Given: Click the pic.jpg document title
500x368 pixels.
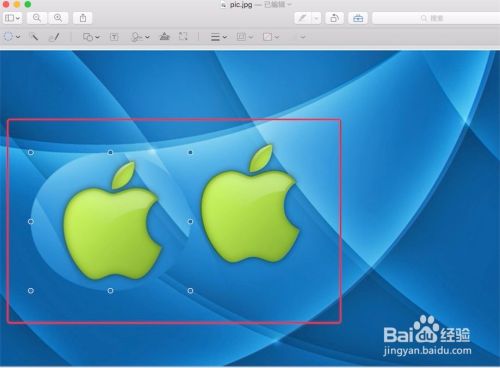Looking at the screenshot, I should click(241, 5).
